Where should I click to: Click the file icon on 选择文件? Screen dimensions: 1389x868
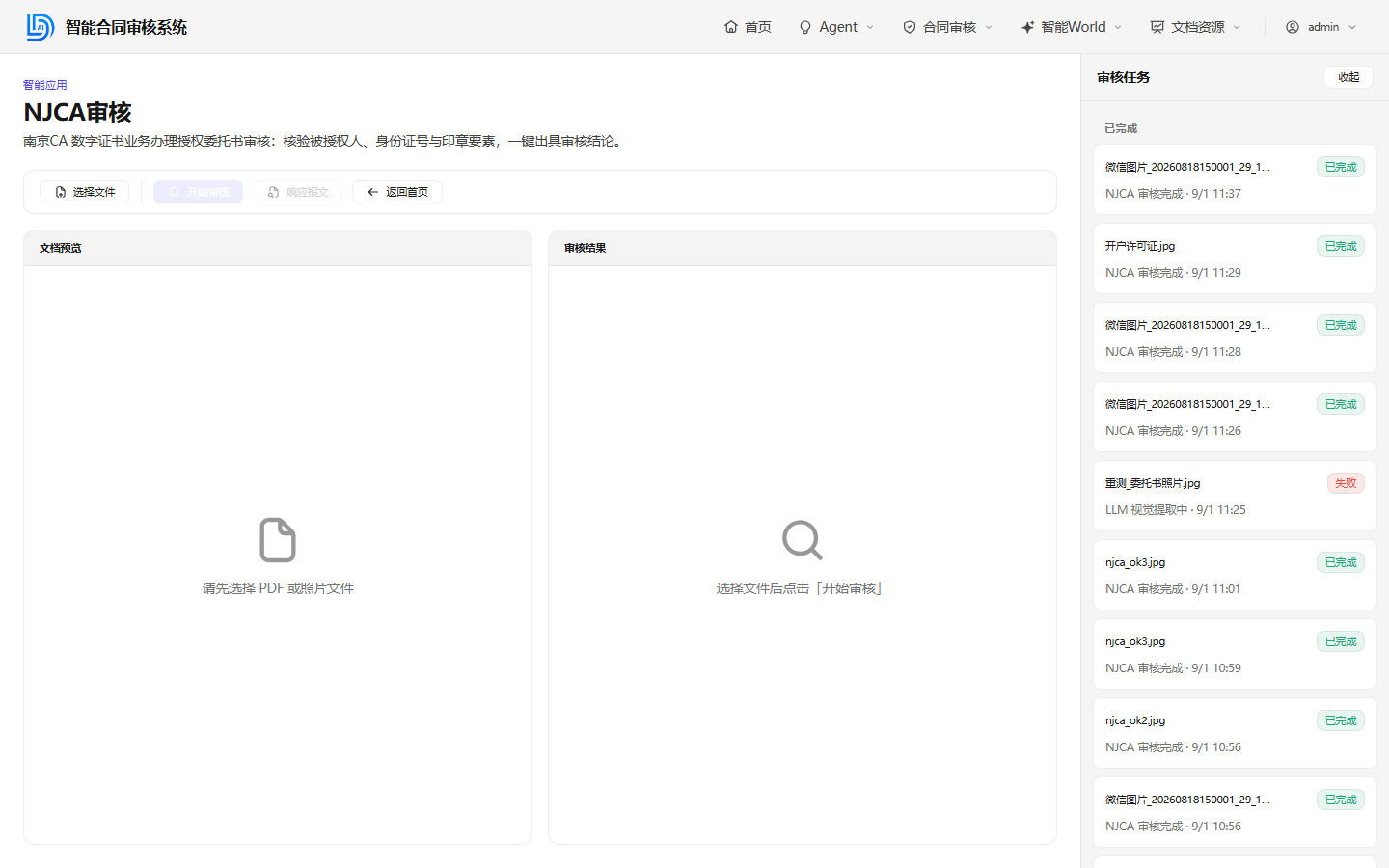pos(61,192)
